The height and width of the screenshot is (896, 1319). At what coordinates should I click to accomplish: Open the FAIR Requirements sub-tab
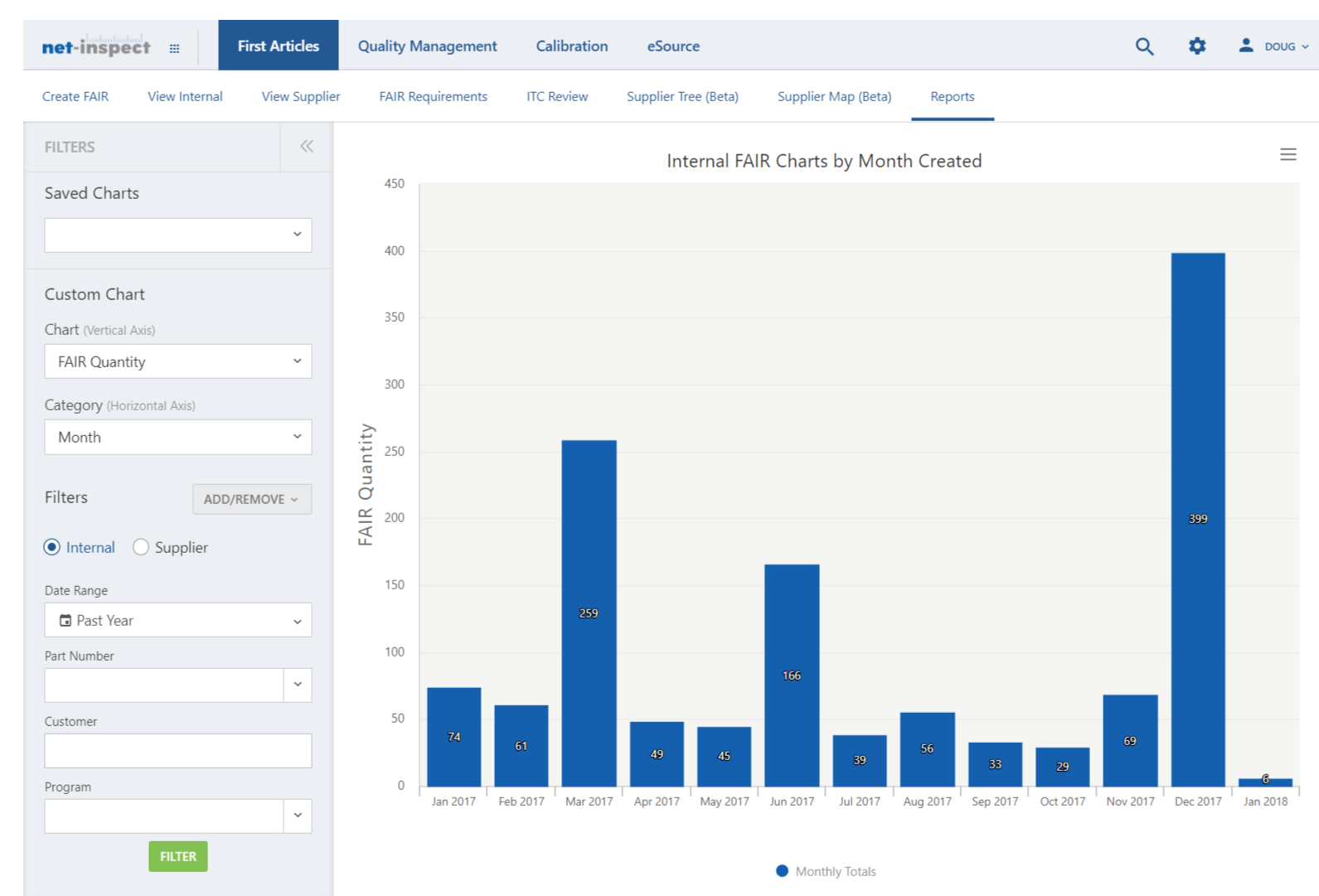(x=434, y=96)
